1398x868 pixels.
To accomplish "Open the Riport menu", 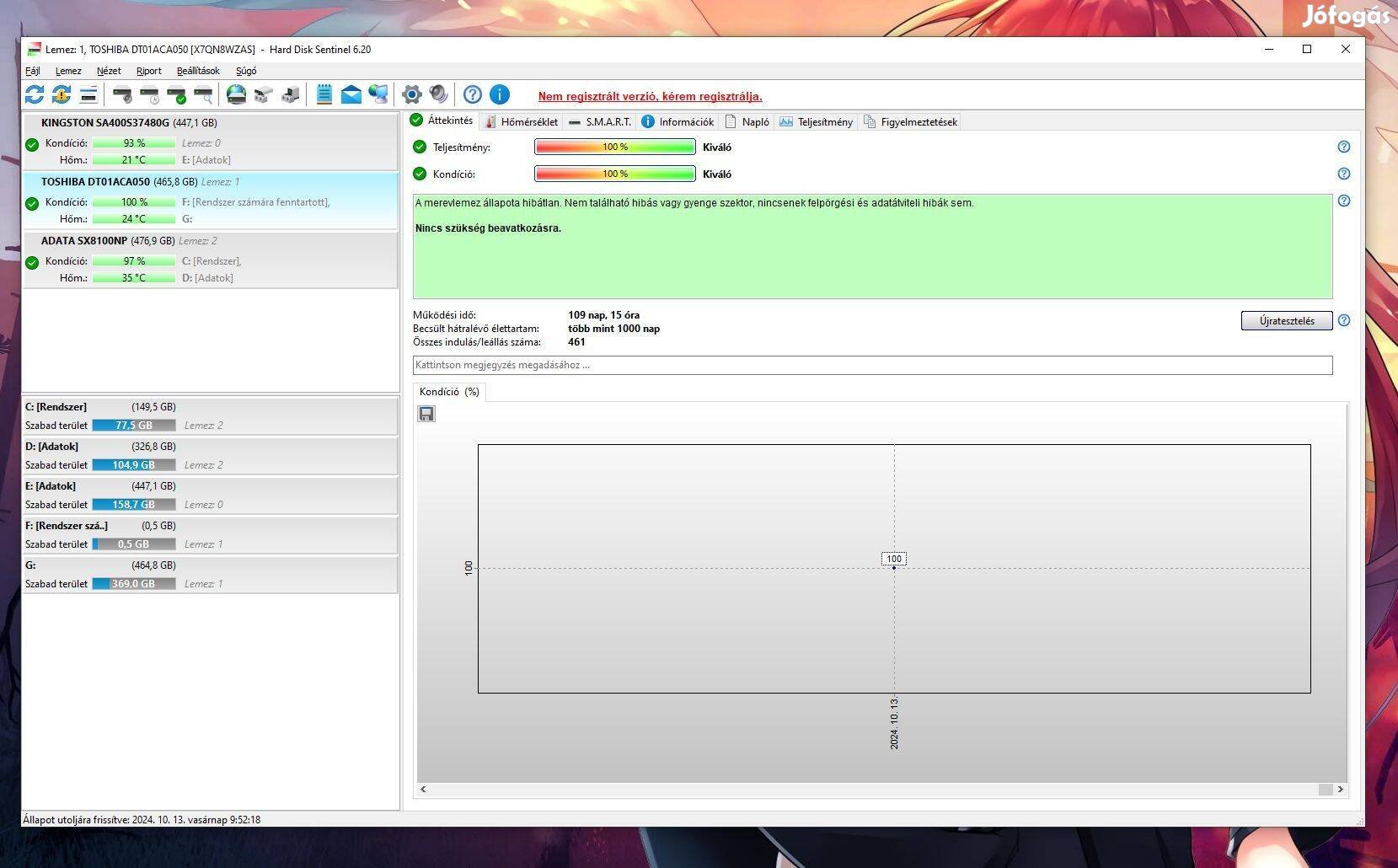I will coord(149,71).
